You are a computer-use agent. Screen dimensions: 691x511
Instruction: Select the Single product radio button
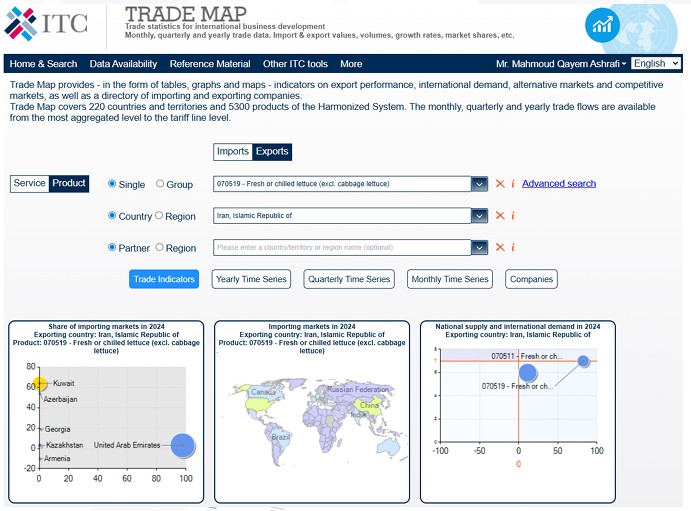click(x=112, y=184)
